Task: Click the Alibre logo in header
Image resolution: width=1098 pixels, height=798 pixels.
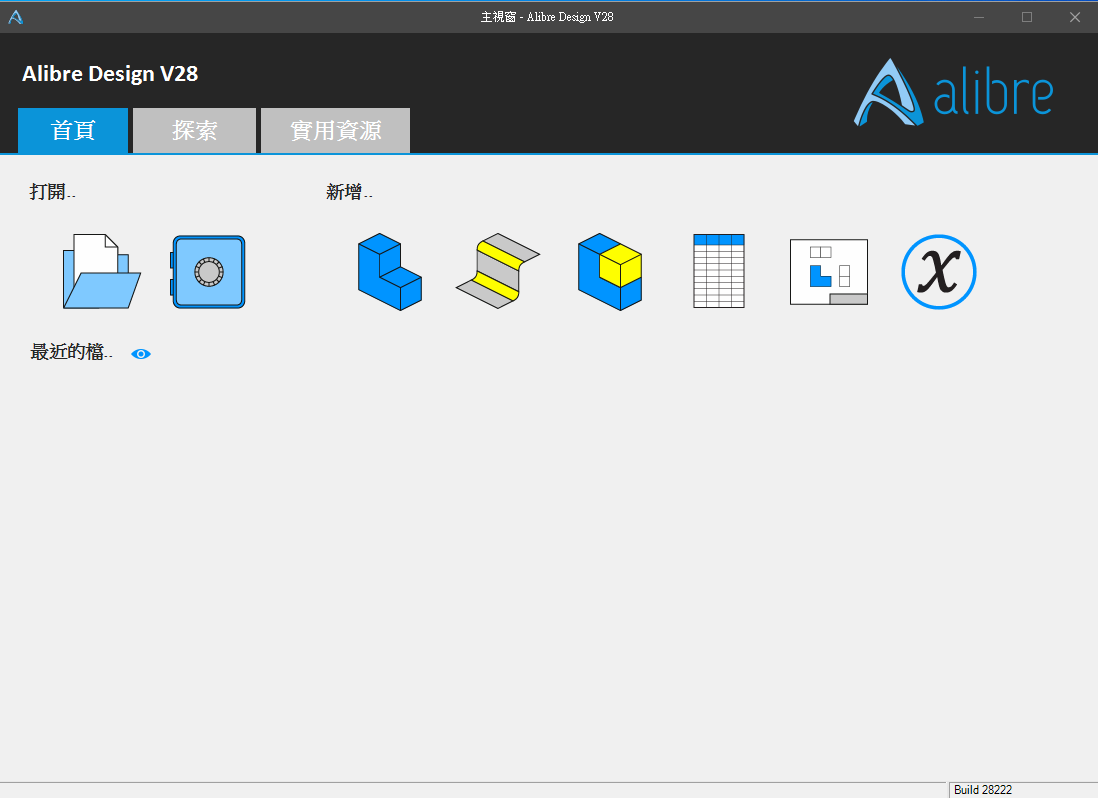Action: pos(953,92)
